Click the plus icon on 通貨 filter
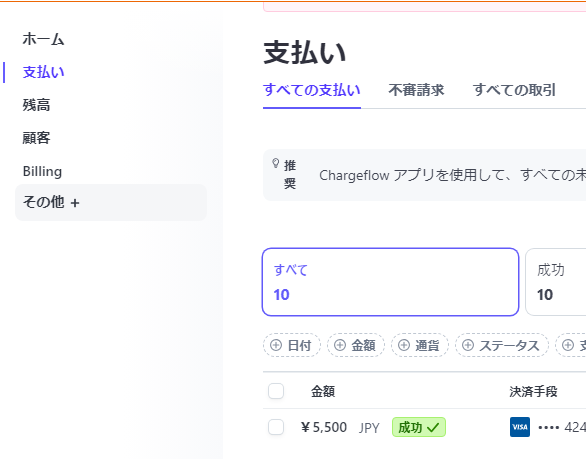Screen dimensions: 586x459 (404, 345)
